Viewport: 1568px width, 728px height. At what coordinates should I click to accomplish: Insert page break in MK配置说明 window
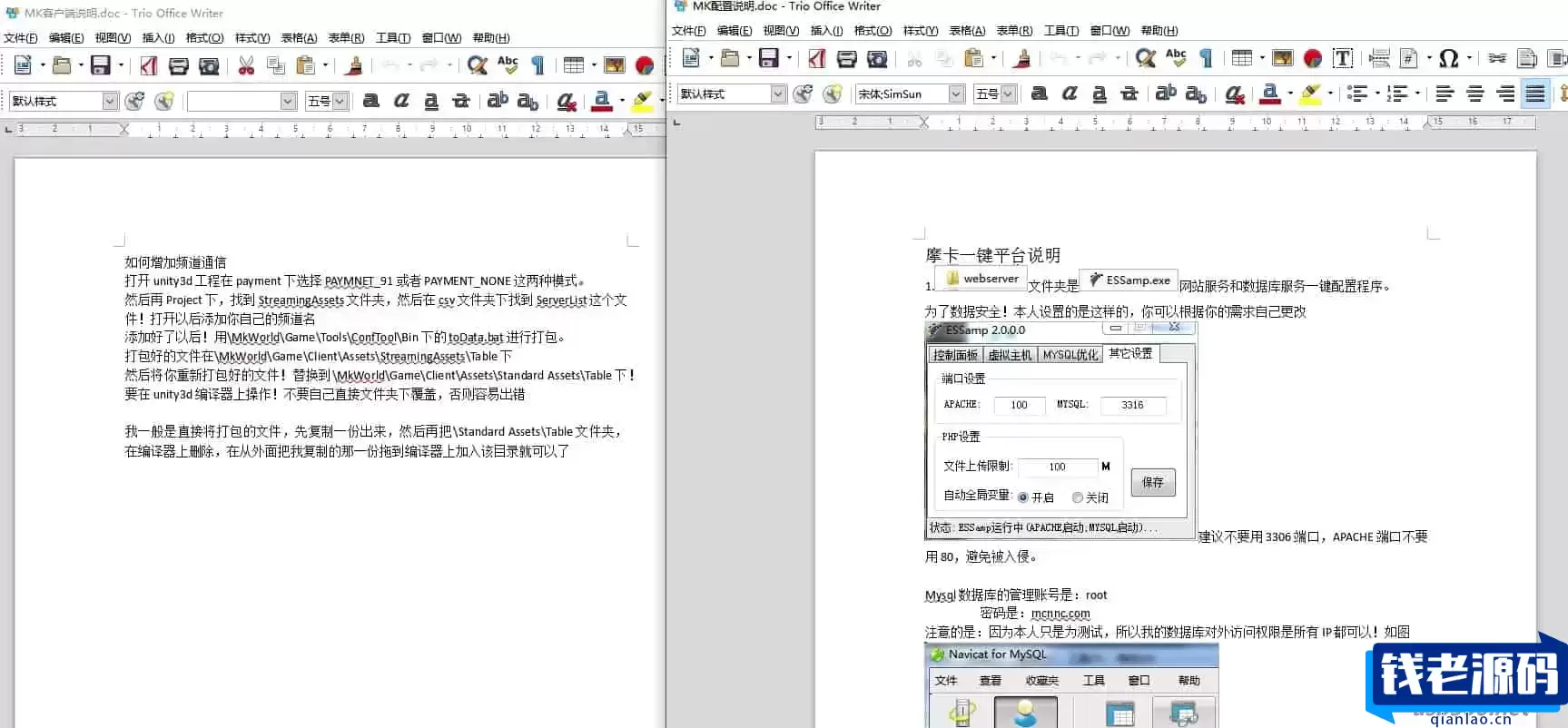tap(1379, 58)
